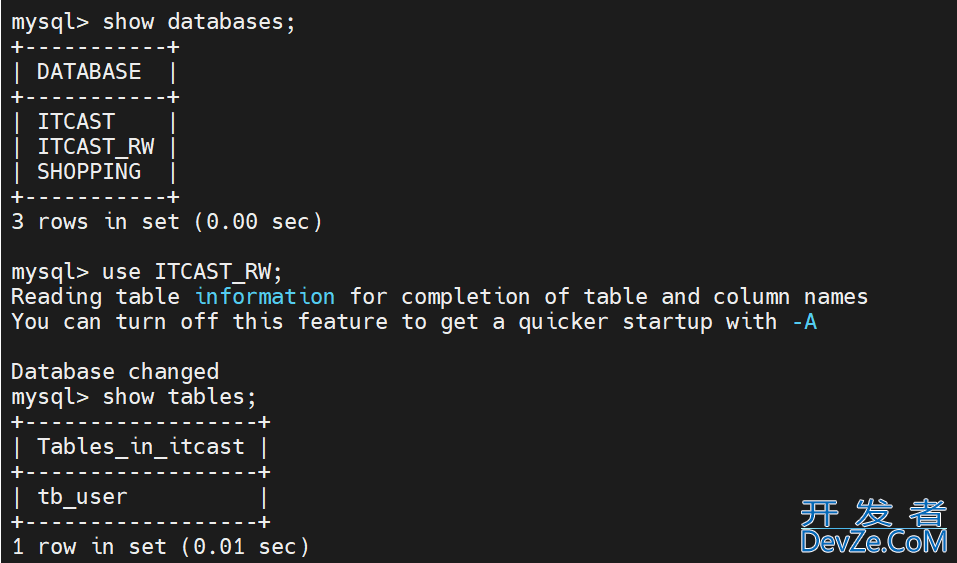Image resolution: width=957 pixels, height=563 pixels.
Task: Click the 'use ITCAST_RW;' command
Action: click(x=192, y=272)
